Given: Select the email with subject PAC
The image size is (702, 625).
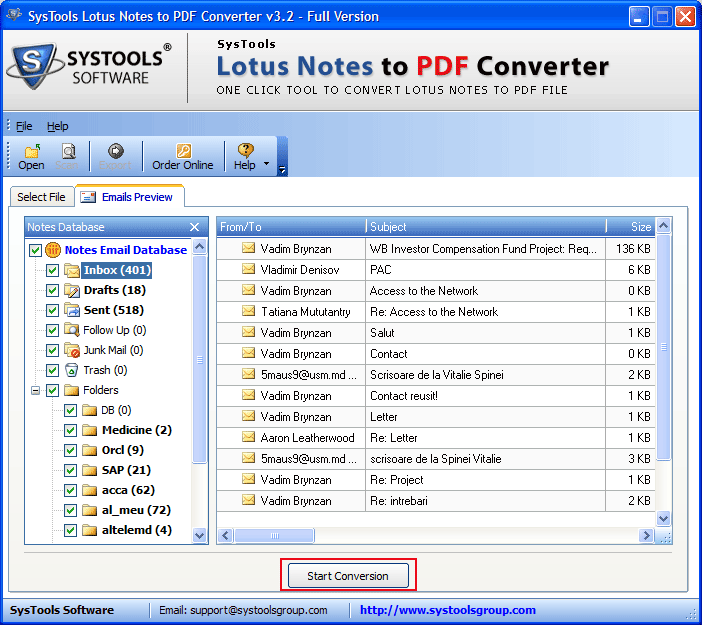Looking at the screenshot, I should [x=436, y=270].
